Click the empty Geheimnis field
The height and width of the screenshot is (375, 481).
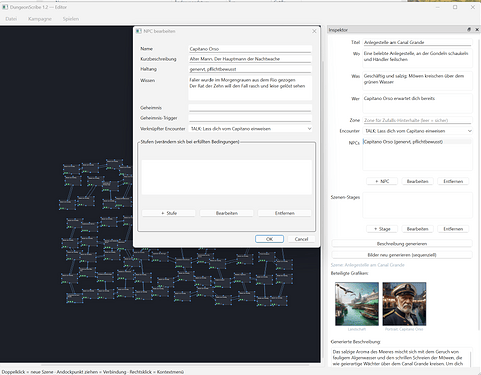250,108
